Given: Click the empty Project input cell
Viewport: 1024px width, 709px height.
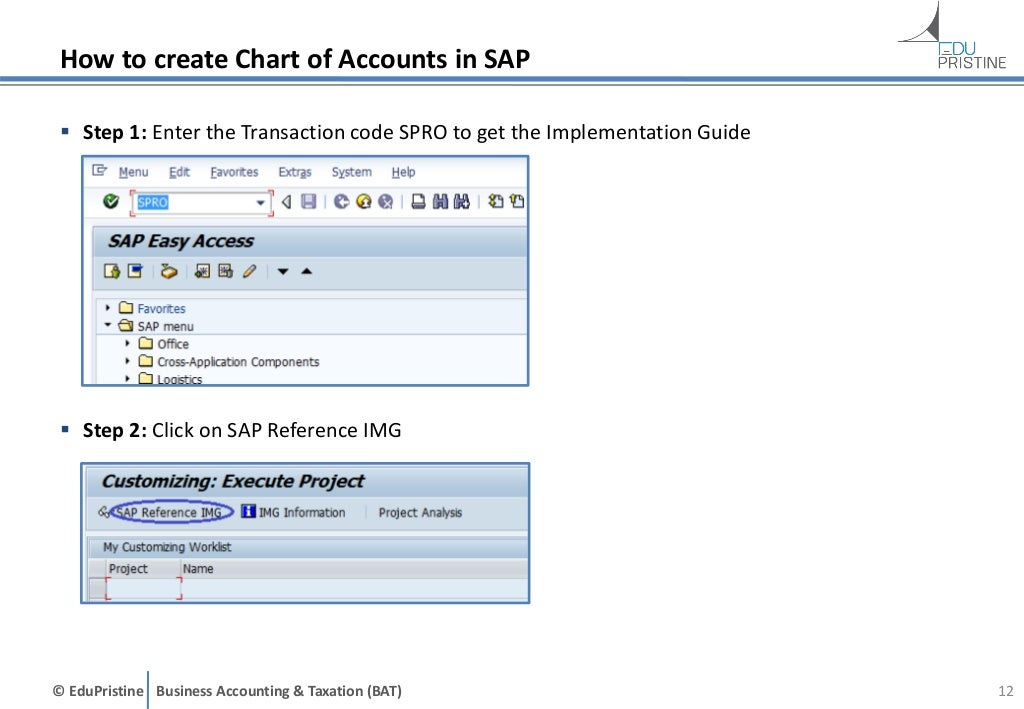Looking at the screenshot, I should [144, 588].
